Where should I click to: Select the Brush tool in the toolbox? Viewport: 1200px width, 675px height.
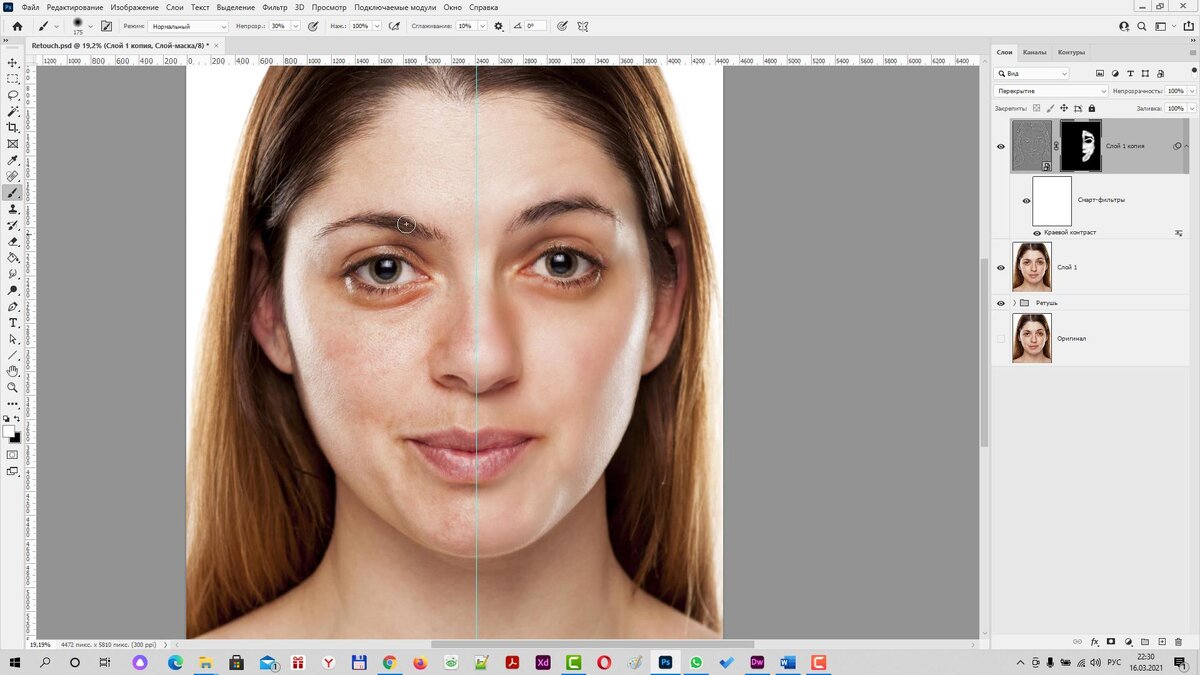click(13, 192)
